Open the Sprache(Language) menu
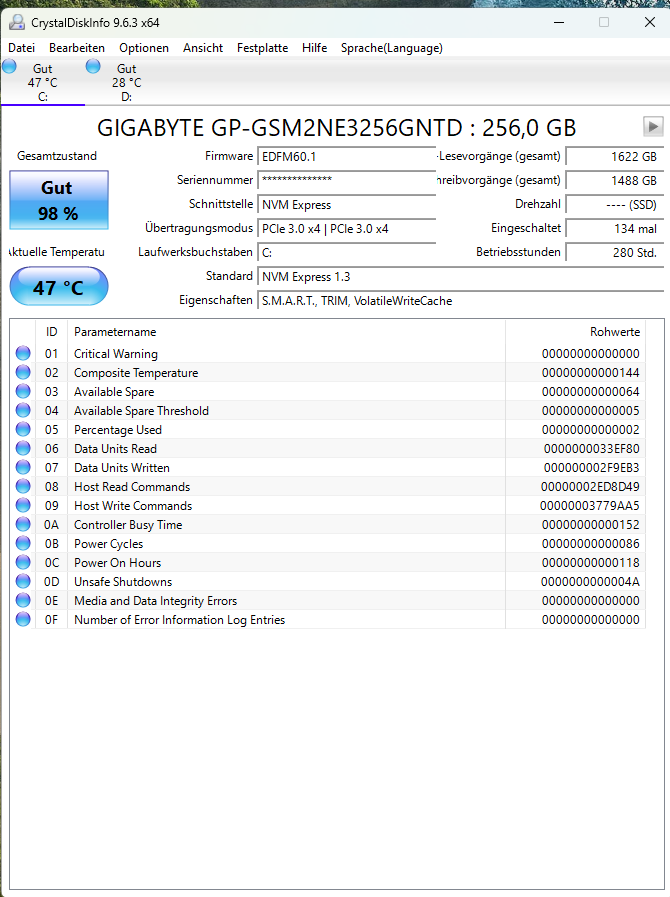 click(391, 48)
